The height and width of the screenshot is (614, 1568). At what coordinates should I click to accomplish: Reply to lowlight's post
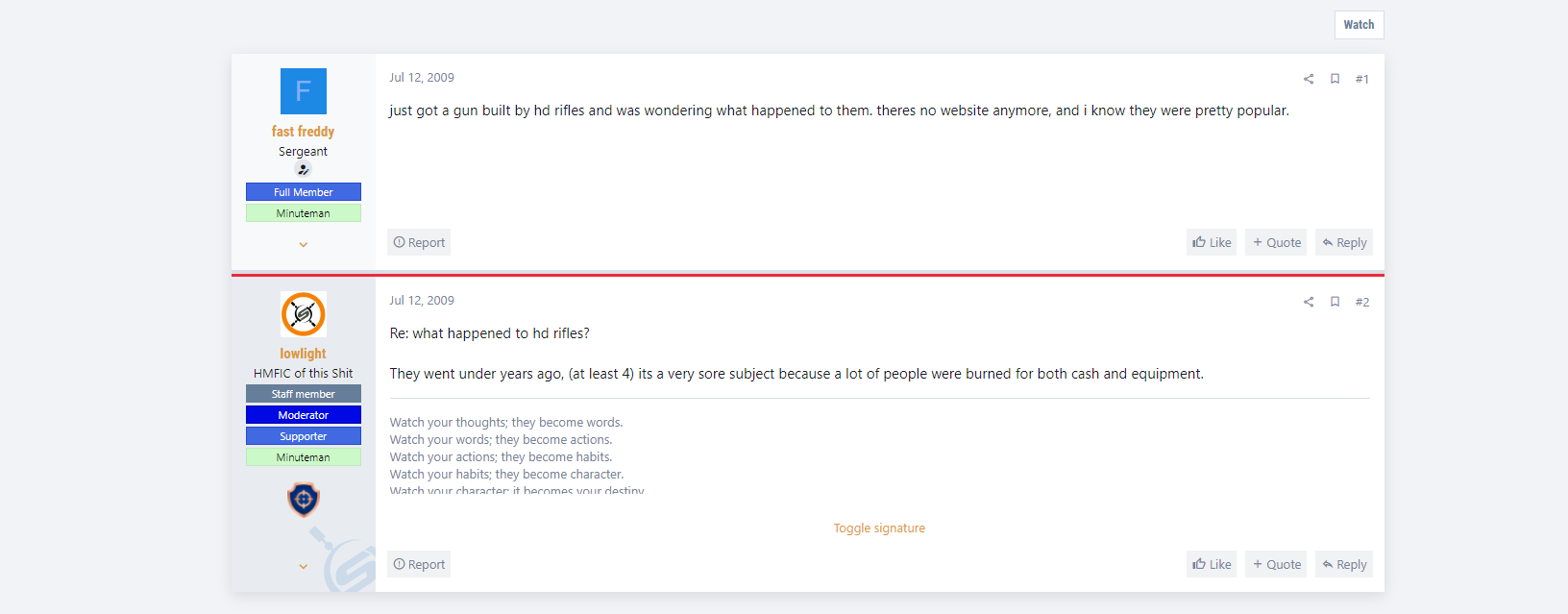tap(1344, 564)
